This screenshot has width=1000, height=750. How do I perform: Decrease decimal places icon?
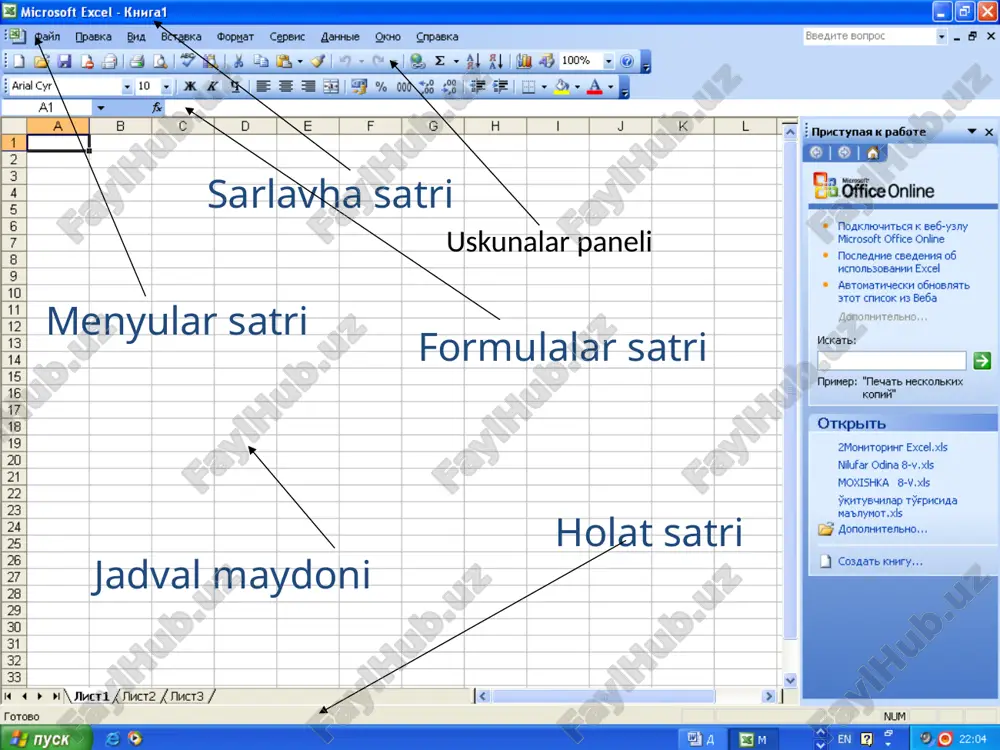450,86
